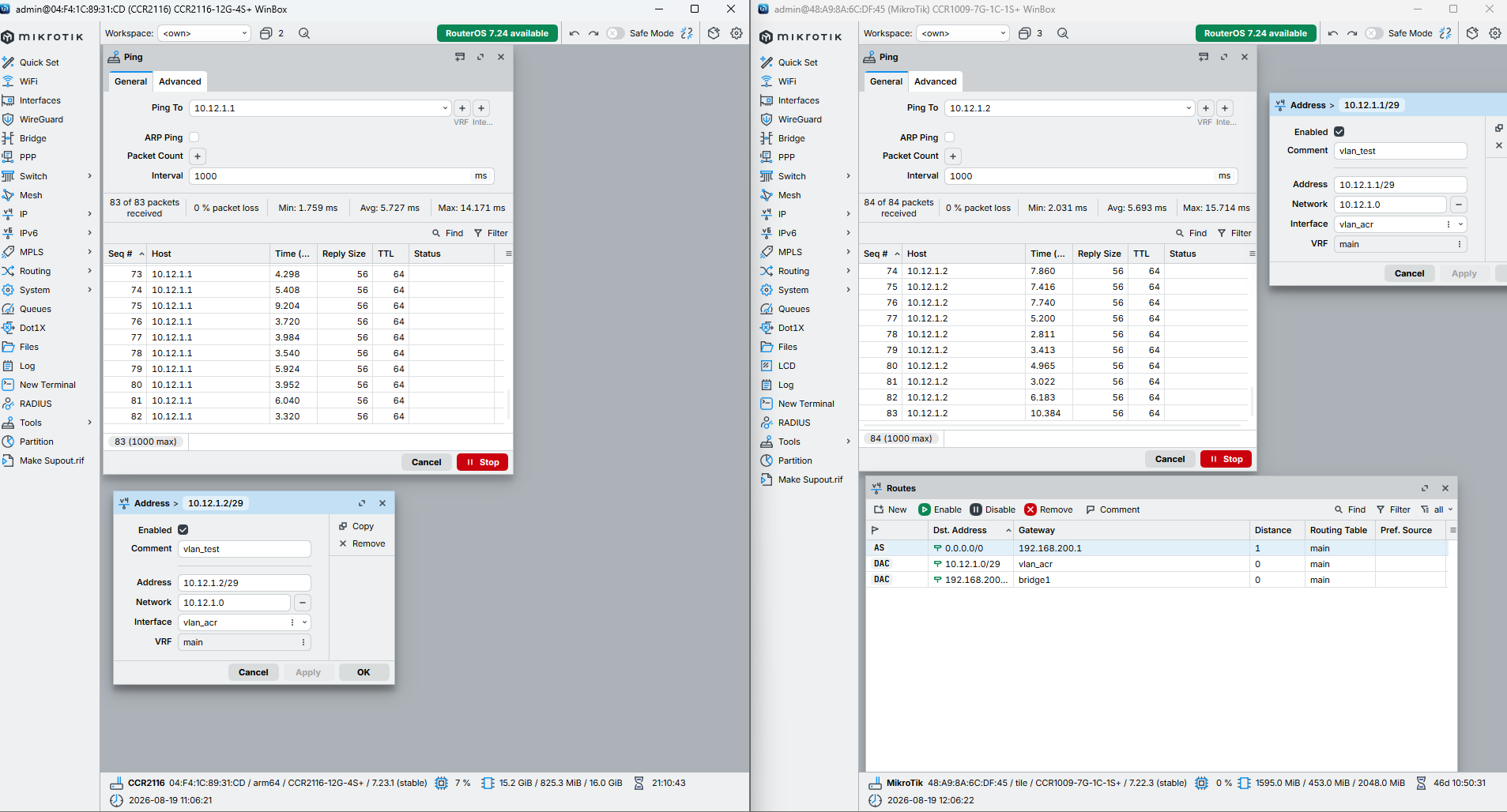
Task: Open Bridge in the CCR1009 sidebar
Action: (791, 138)
